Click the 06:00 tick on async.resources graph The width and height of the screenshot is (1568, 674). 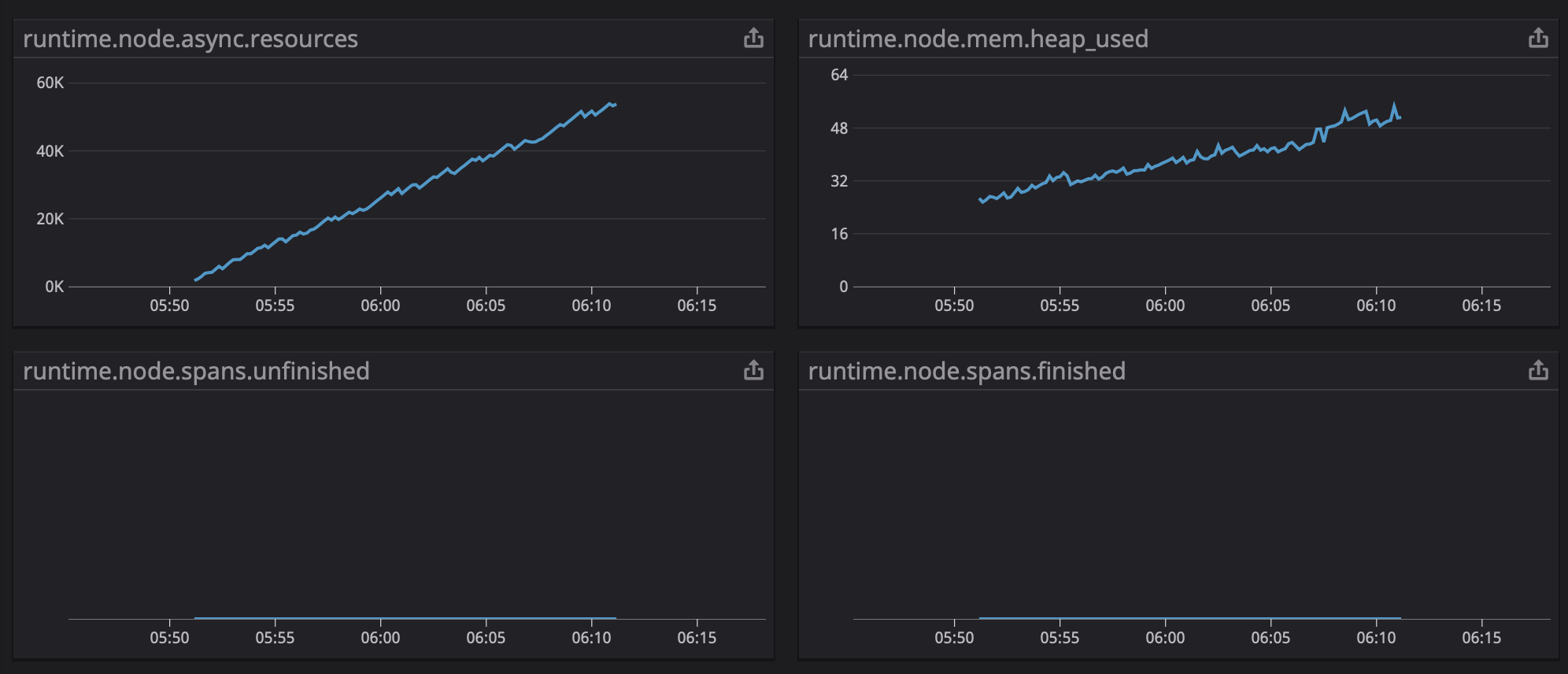[380, 306]
